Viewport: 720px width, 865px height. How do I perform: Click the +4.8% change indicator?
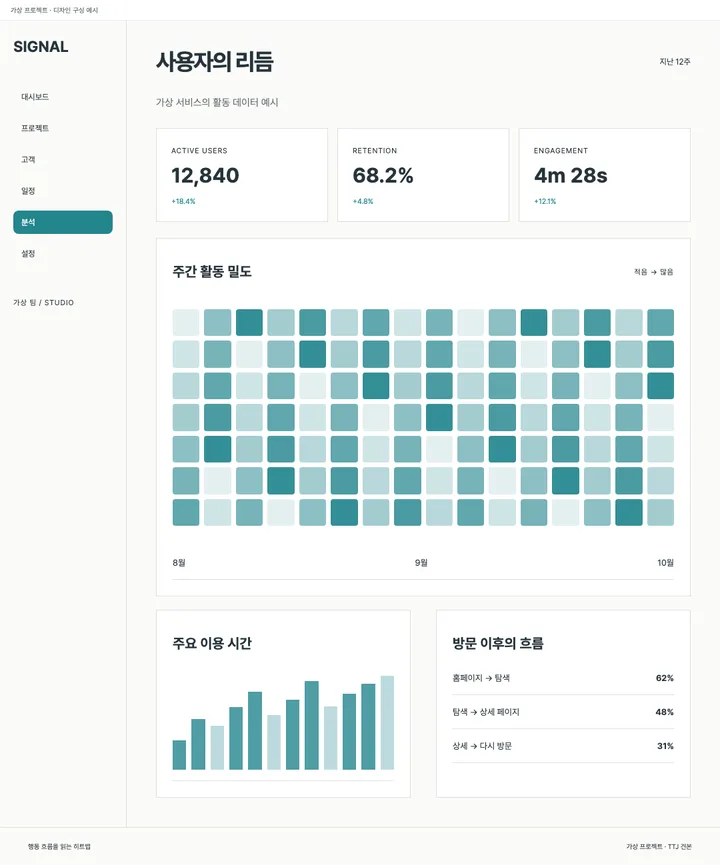point(363,201)
